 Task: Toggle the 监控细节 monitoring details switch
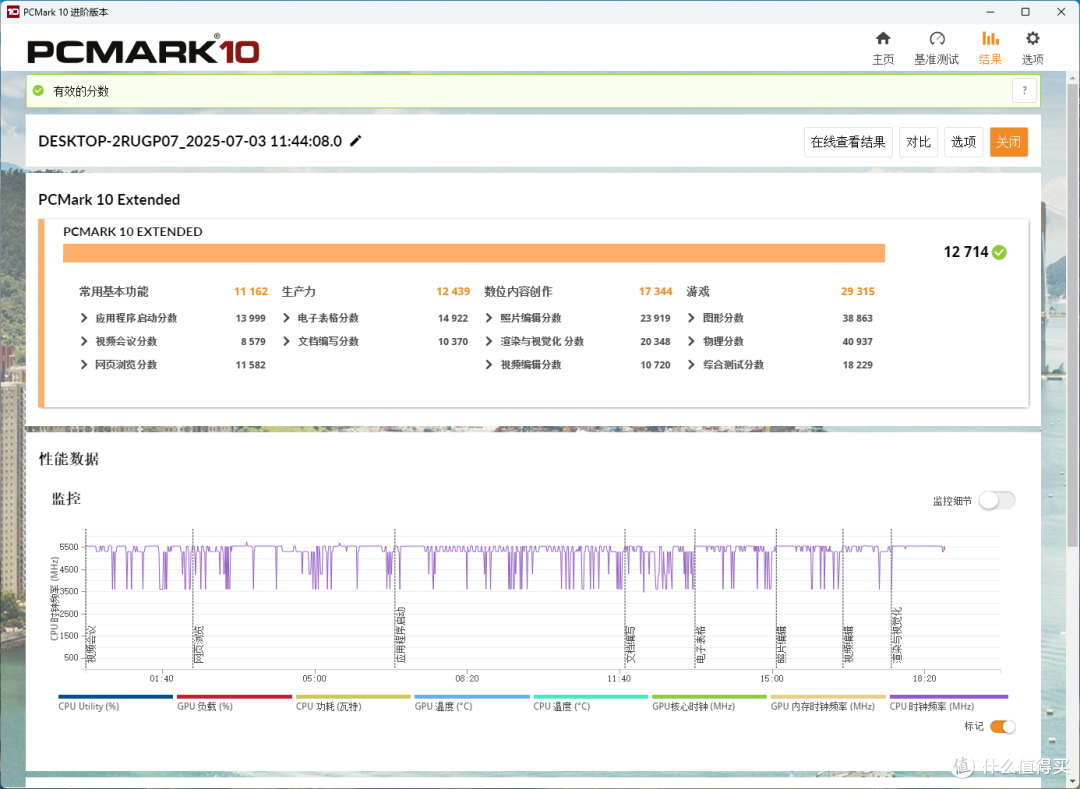click(997, 501)
